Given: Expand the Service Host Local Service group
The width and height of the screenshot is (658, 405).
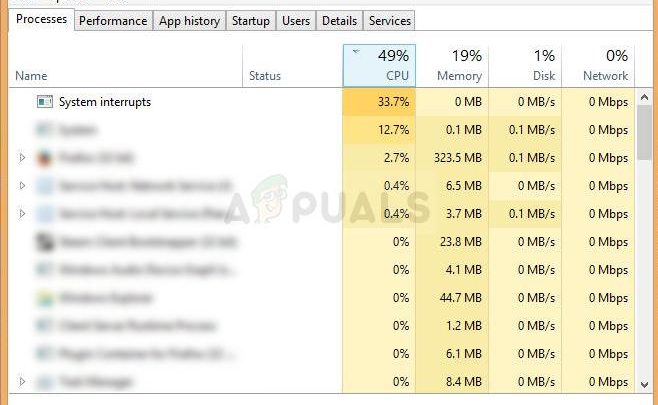Looking at the screenshot, I should point(22,214).
